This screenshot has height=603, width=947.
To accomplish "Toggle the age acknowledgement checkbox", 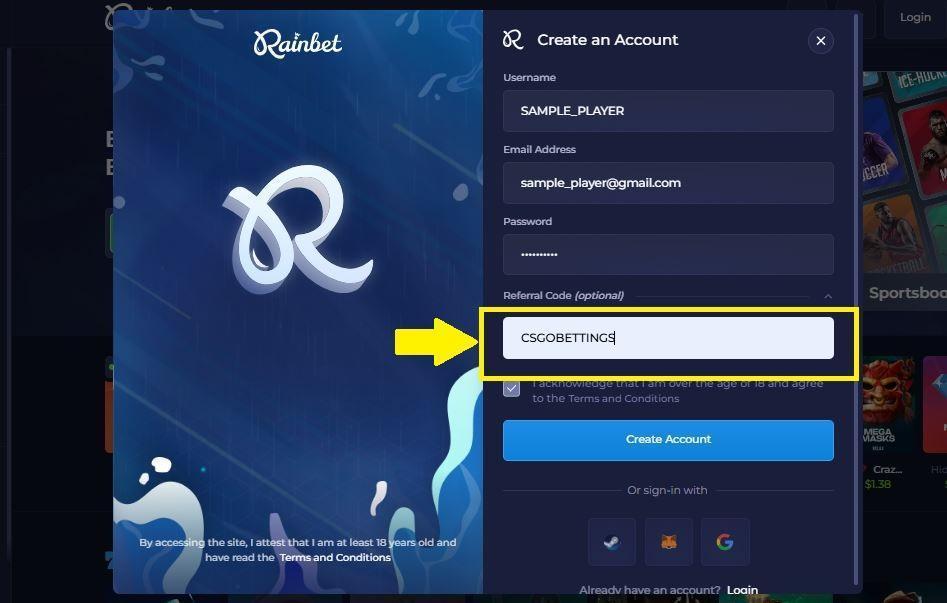I will pyautogui.click(x=512, y=389).
